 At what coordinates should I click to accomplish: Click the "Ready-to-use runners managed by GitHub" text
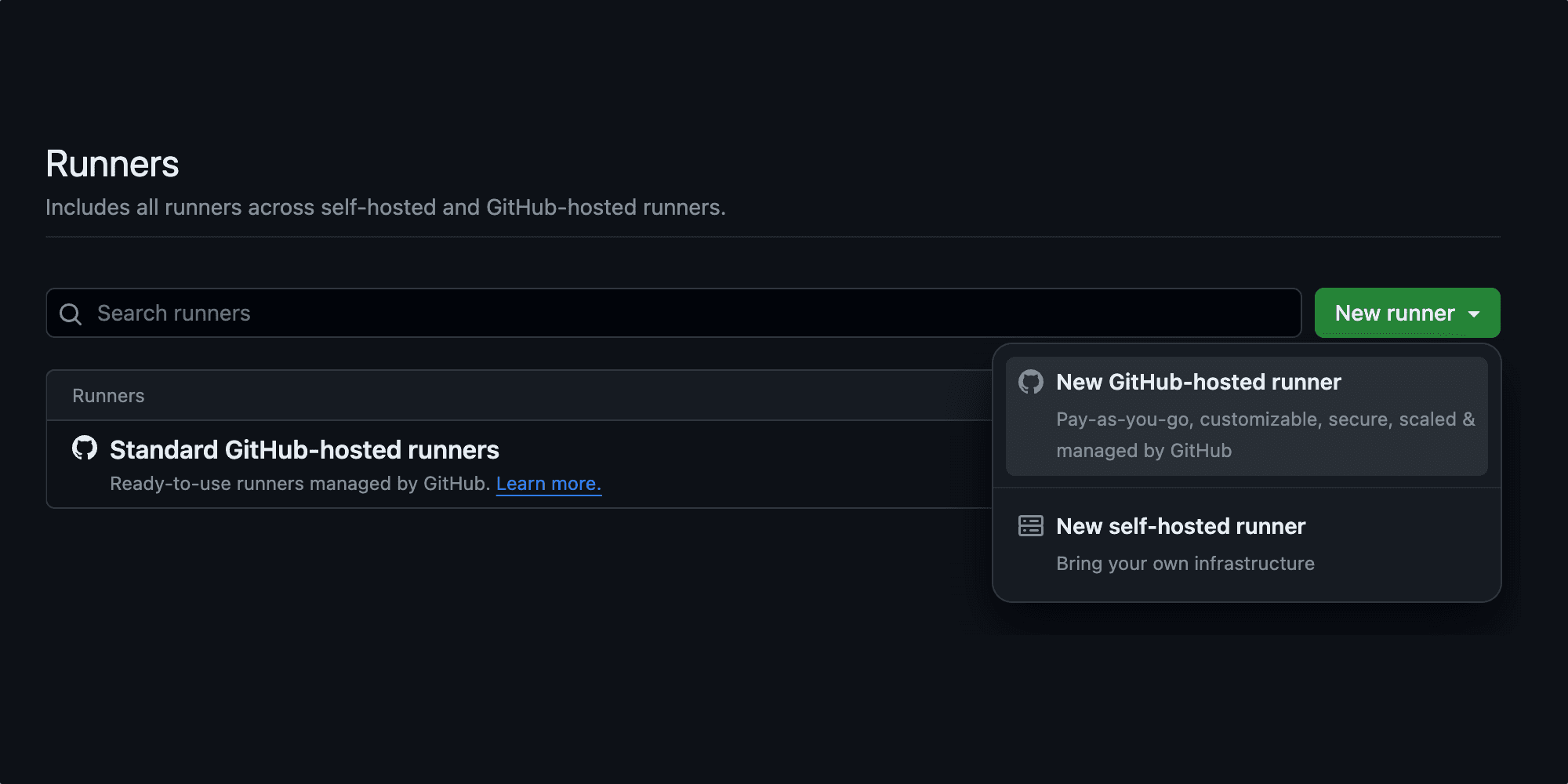pyautogui.click(x=299, y=484)
